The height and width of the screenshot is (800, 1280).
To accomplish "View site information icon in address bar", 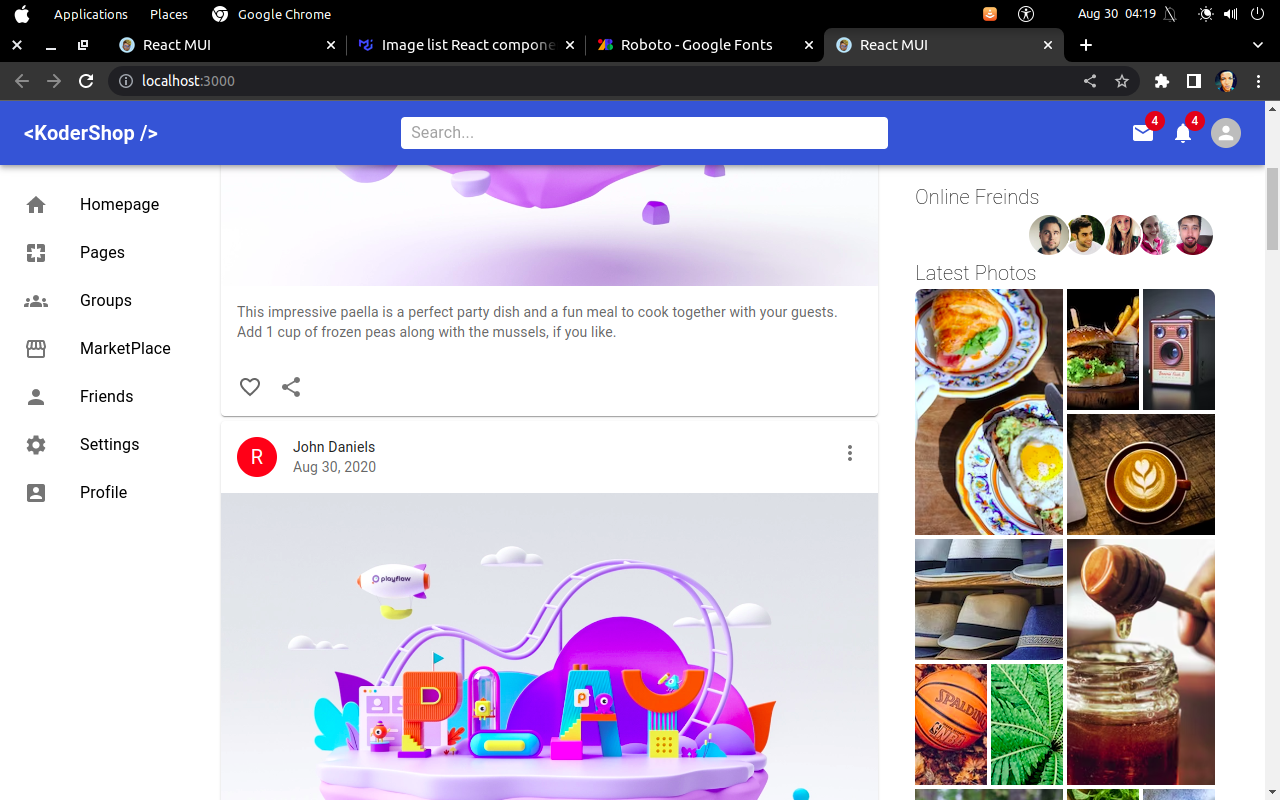I will pyautogui.click(x=126, y=81).
